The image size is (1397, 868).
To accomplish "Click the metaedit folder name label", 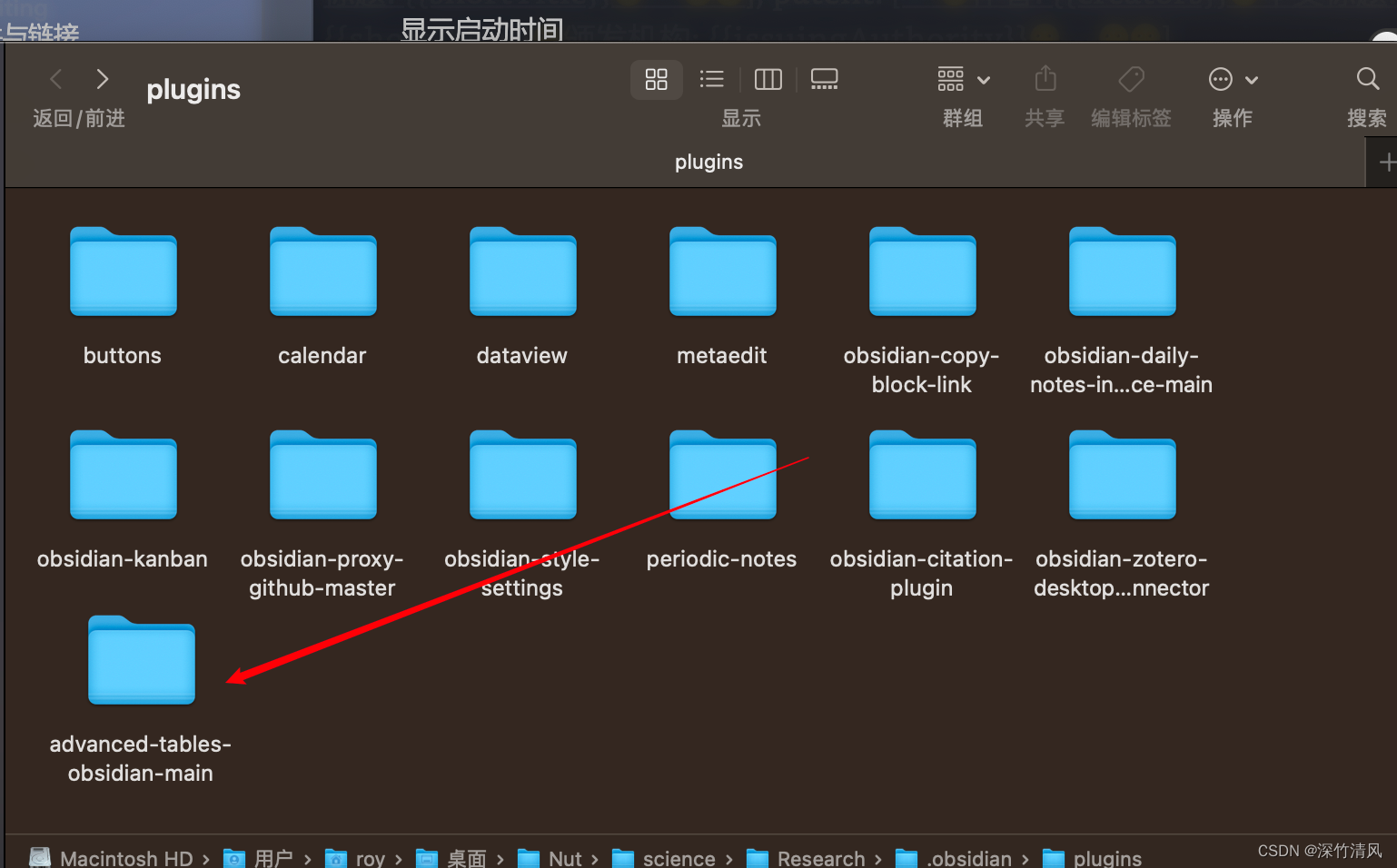I will [x=722, y=356].
